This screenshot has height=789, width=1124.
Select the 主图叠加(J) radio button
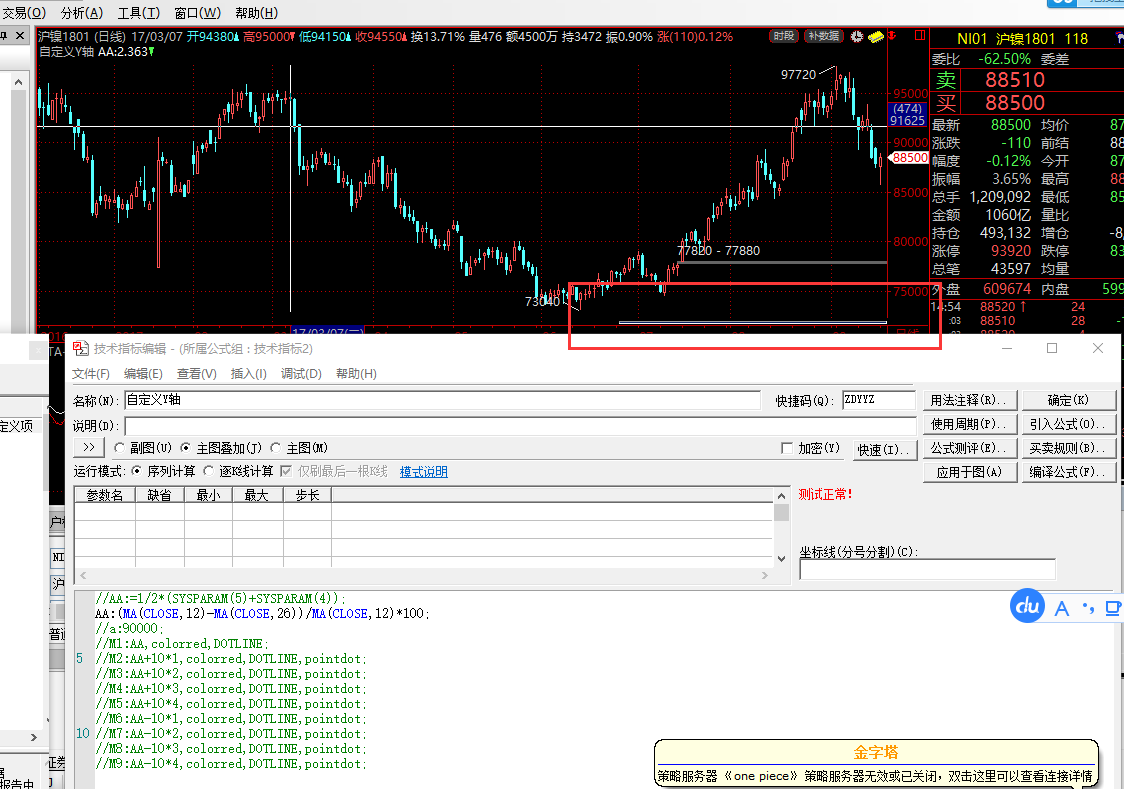click(186, 448)
